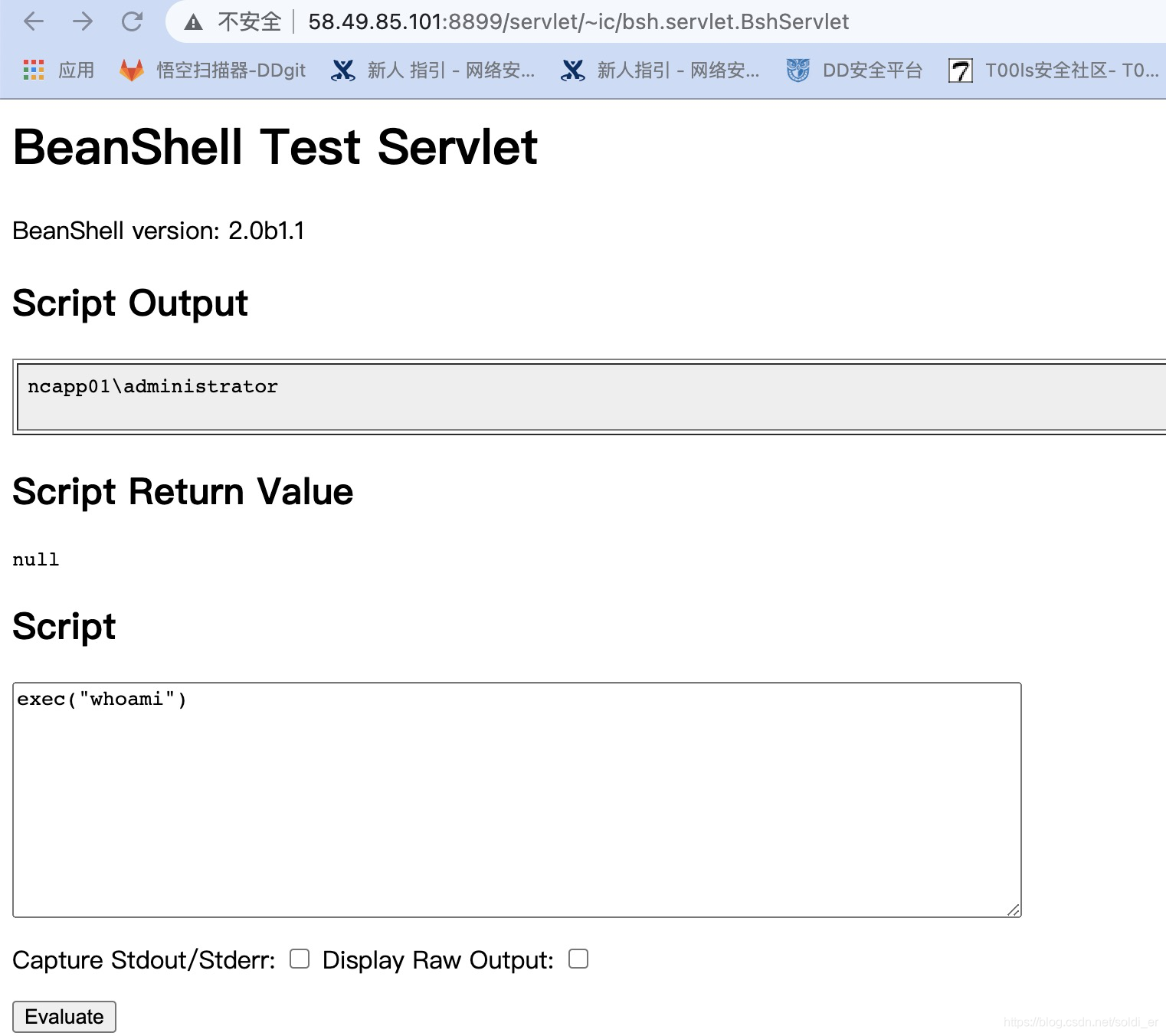Image resolution: width=1166 pixels, height=1036 pixels.
Task: Click the exec("whoami") script line
Action: coord(102,699)
